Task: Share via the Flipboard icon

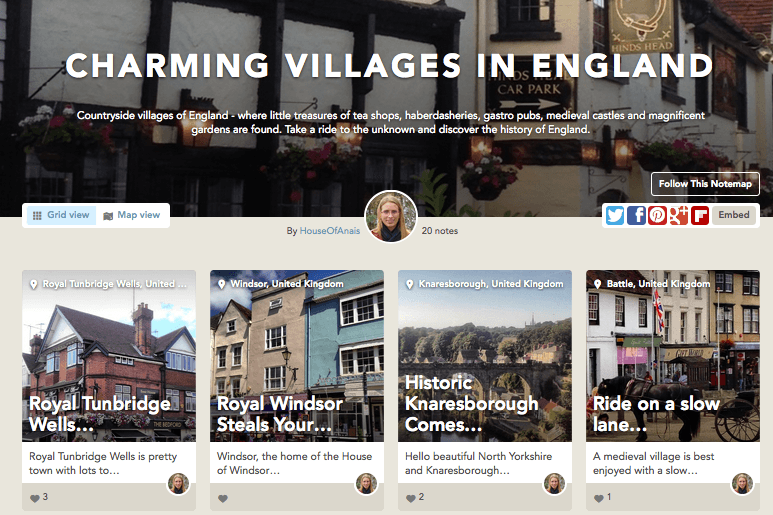Action: pos(700,215)
